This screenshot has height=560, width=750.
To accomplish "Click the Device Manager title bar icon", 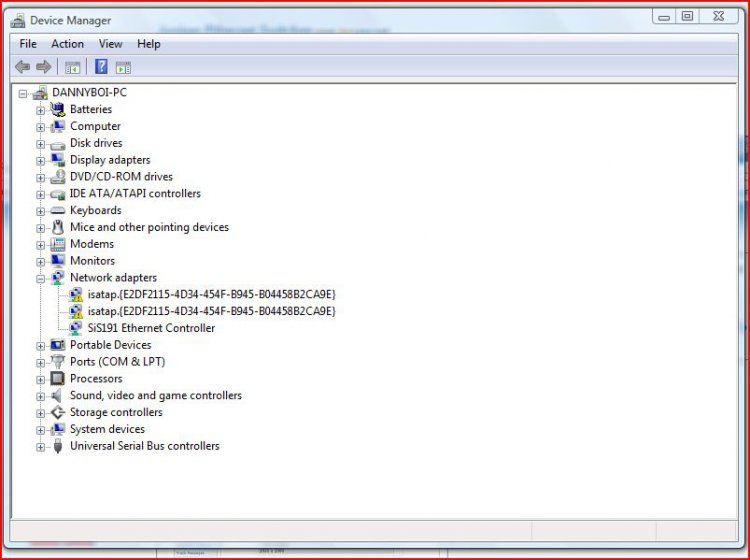I will [x=18, y=21].
